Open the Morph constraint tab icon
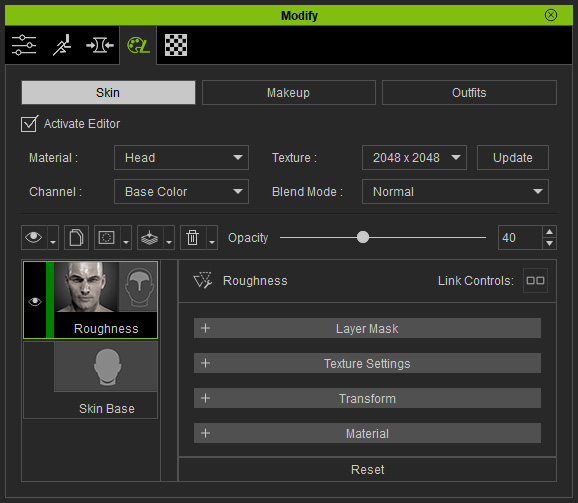Screen dimensions: 578x503 [100, 45]
